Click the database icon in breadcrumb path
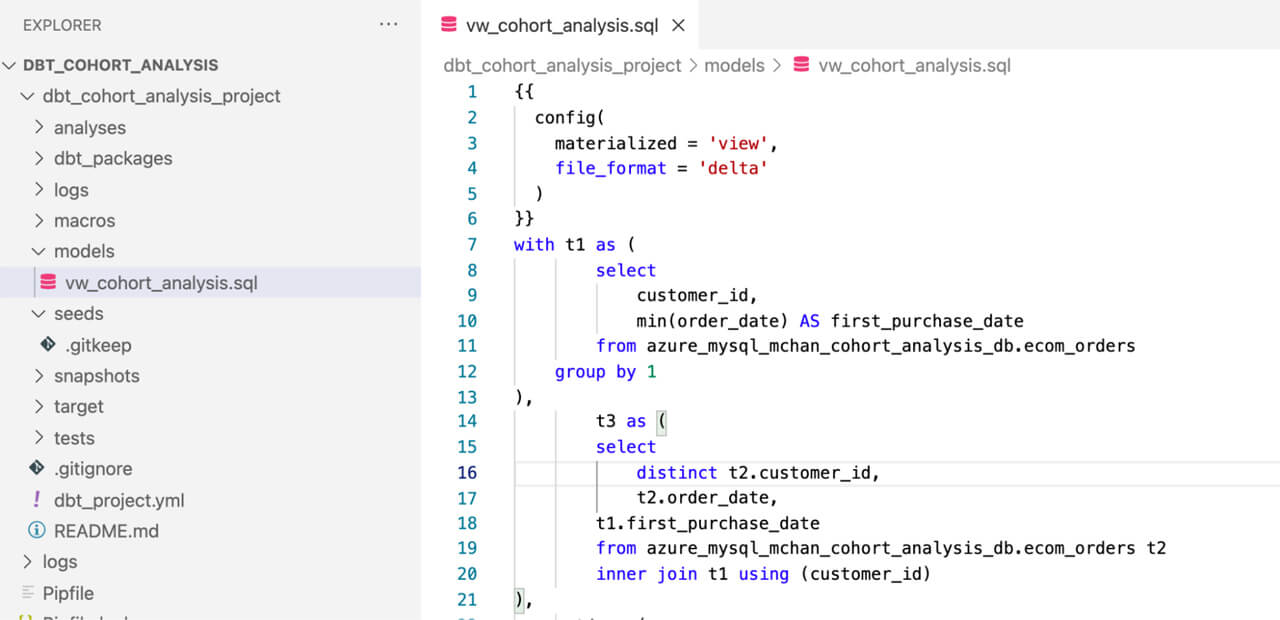Viewport: 1280px width, 620px height. [801, 65]
